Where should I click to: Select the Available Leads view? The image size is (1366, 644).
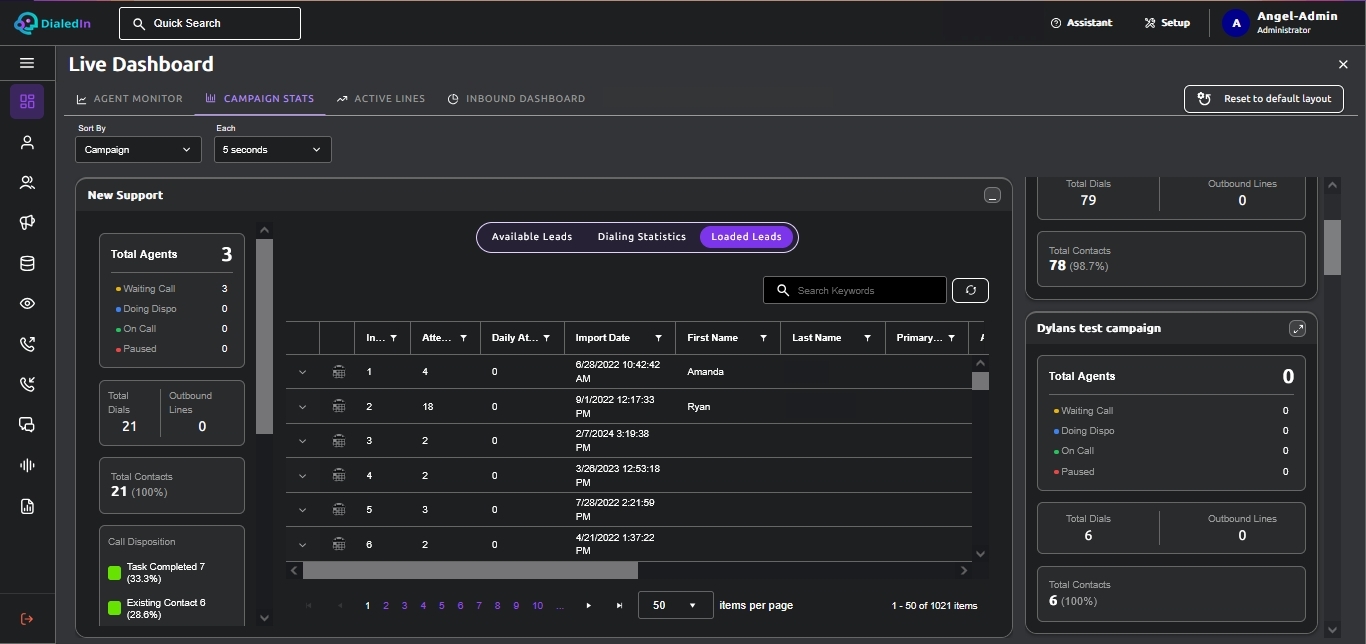click(x=532, y=237)
